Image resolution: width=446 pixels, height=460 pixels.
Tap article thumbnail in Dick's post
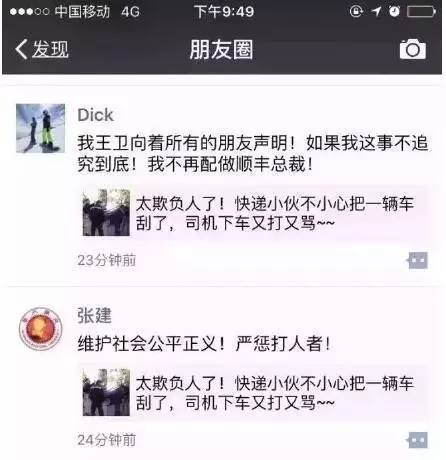pyautogui.click(x=106, y=213)
